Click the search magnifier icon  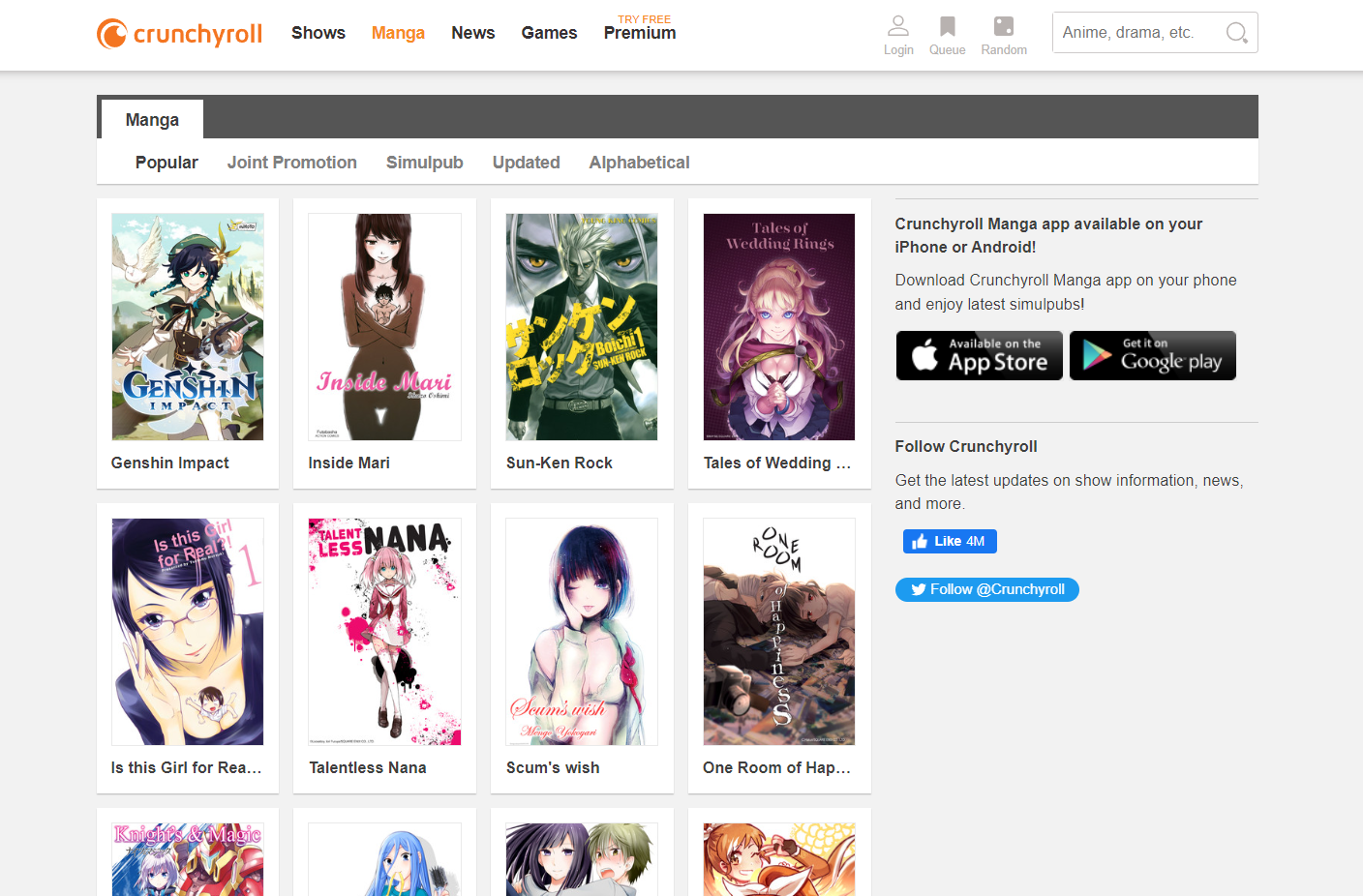1236,33
